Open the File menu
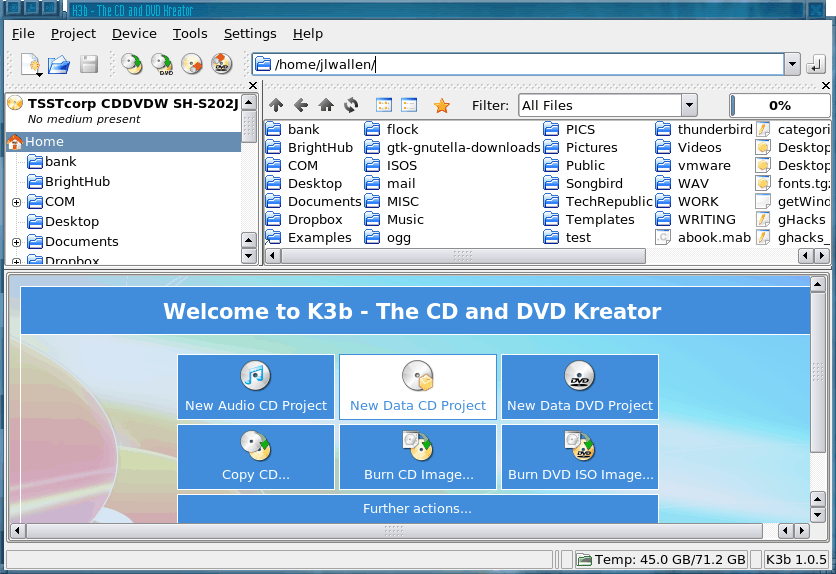The width and height of the screenshot is (836, 574). click(x=23, y=34)
